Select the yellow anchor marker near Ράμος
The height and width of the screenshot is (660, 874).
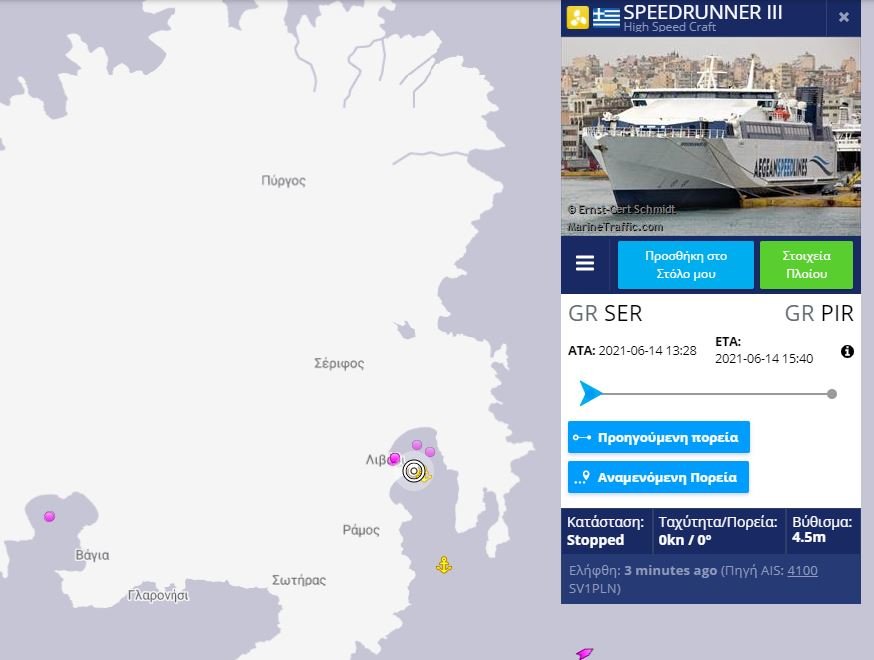coord(444,565)
